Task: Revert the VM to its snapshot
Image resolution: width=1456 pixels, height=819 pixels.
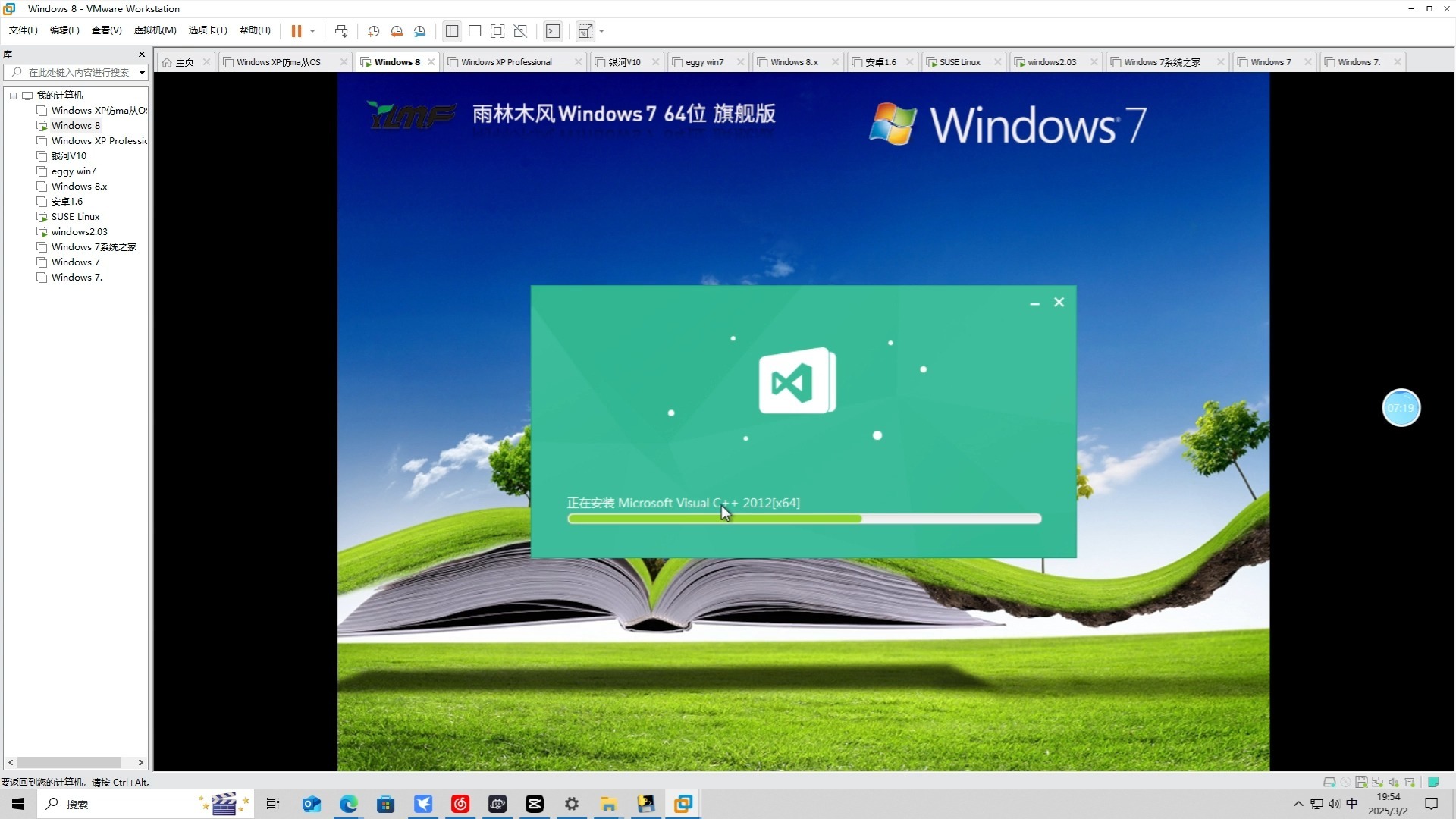Action: pos(395,31)
